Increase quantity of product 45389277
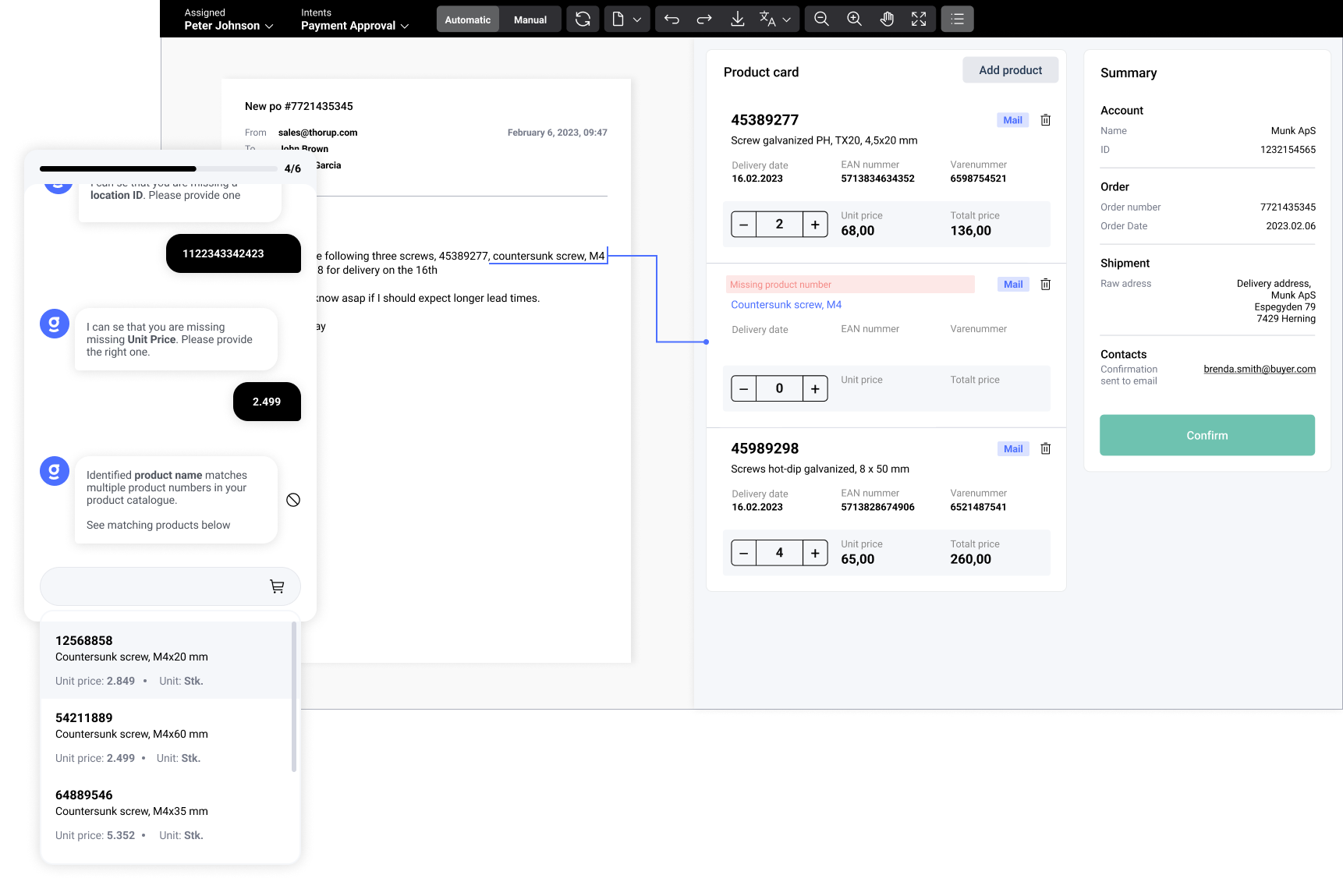 coord(815,225)
